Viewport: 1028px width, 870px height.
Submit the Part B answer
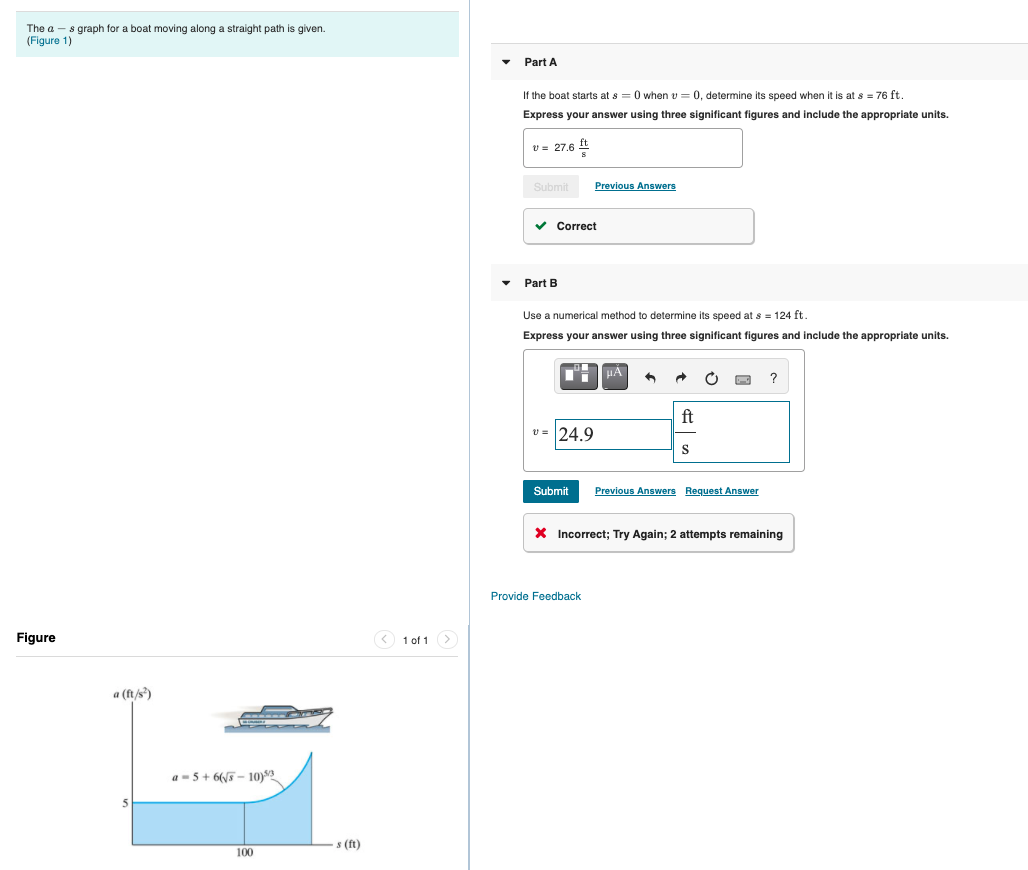(x=550, y=491)
